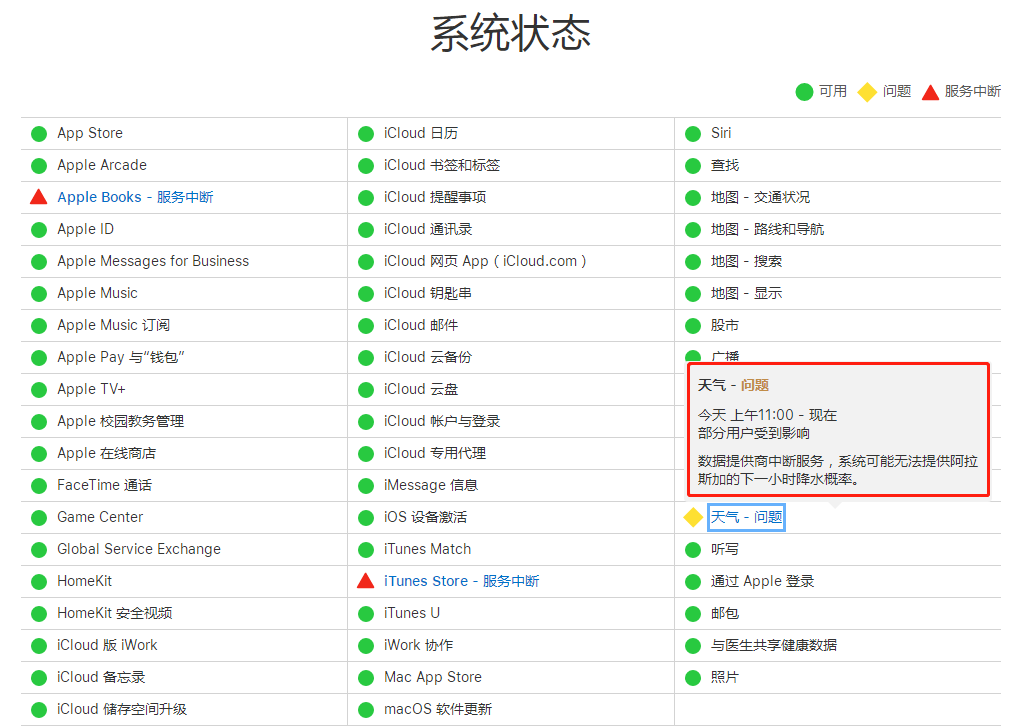The height and width of the screenshot is (728, 1025).
Task: Click the 系统状态 page heading
Action: 511,33
